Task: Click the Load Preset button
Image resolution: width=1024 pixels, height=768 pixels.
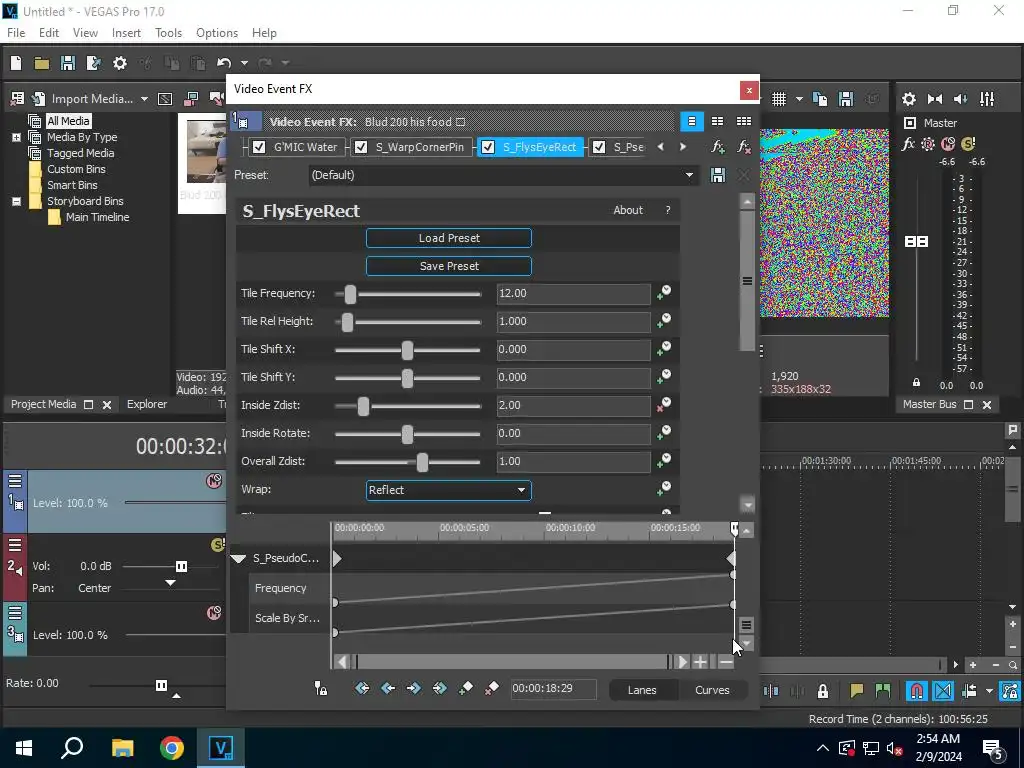Action: coord(449,238)
